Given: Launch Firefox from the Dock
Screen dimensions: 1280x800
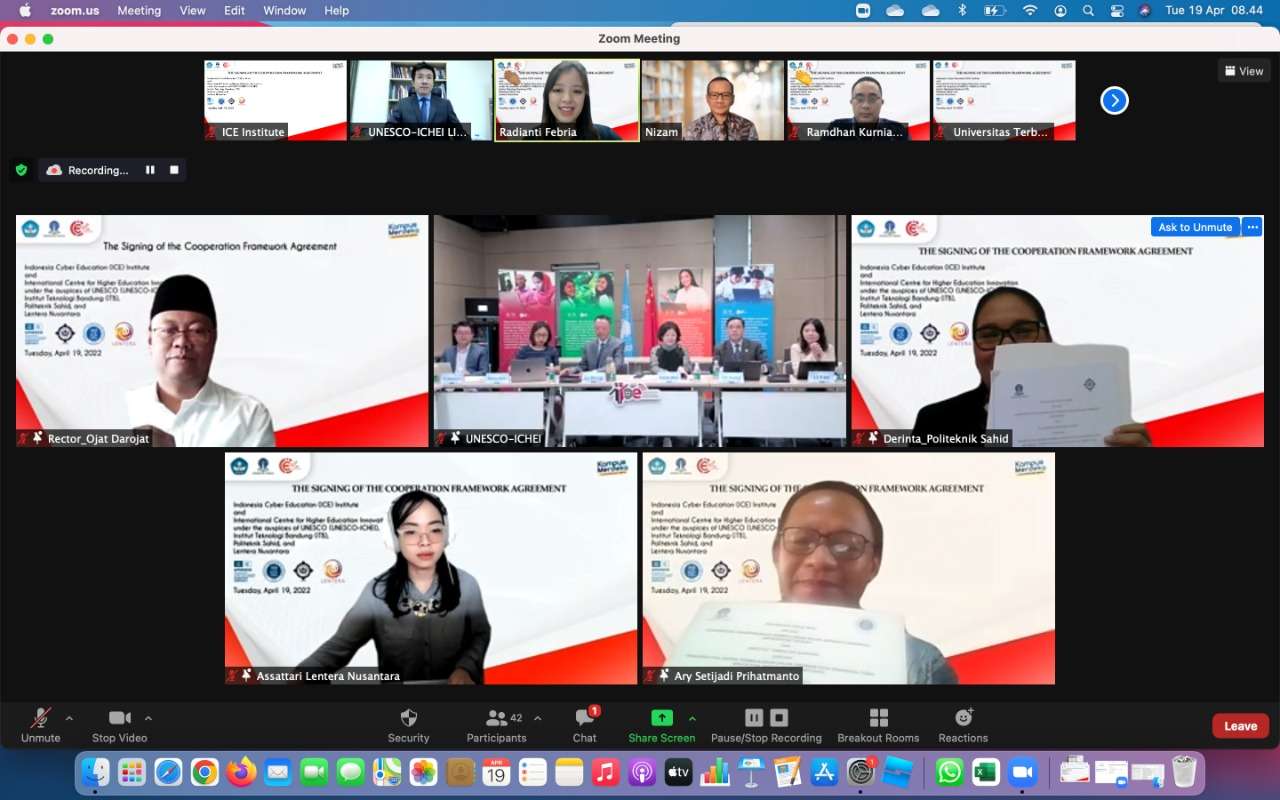Looking at the screenshot, I should [241, 772].
